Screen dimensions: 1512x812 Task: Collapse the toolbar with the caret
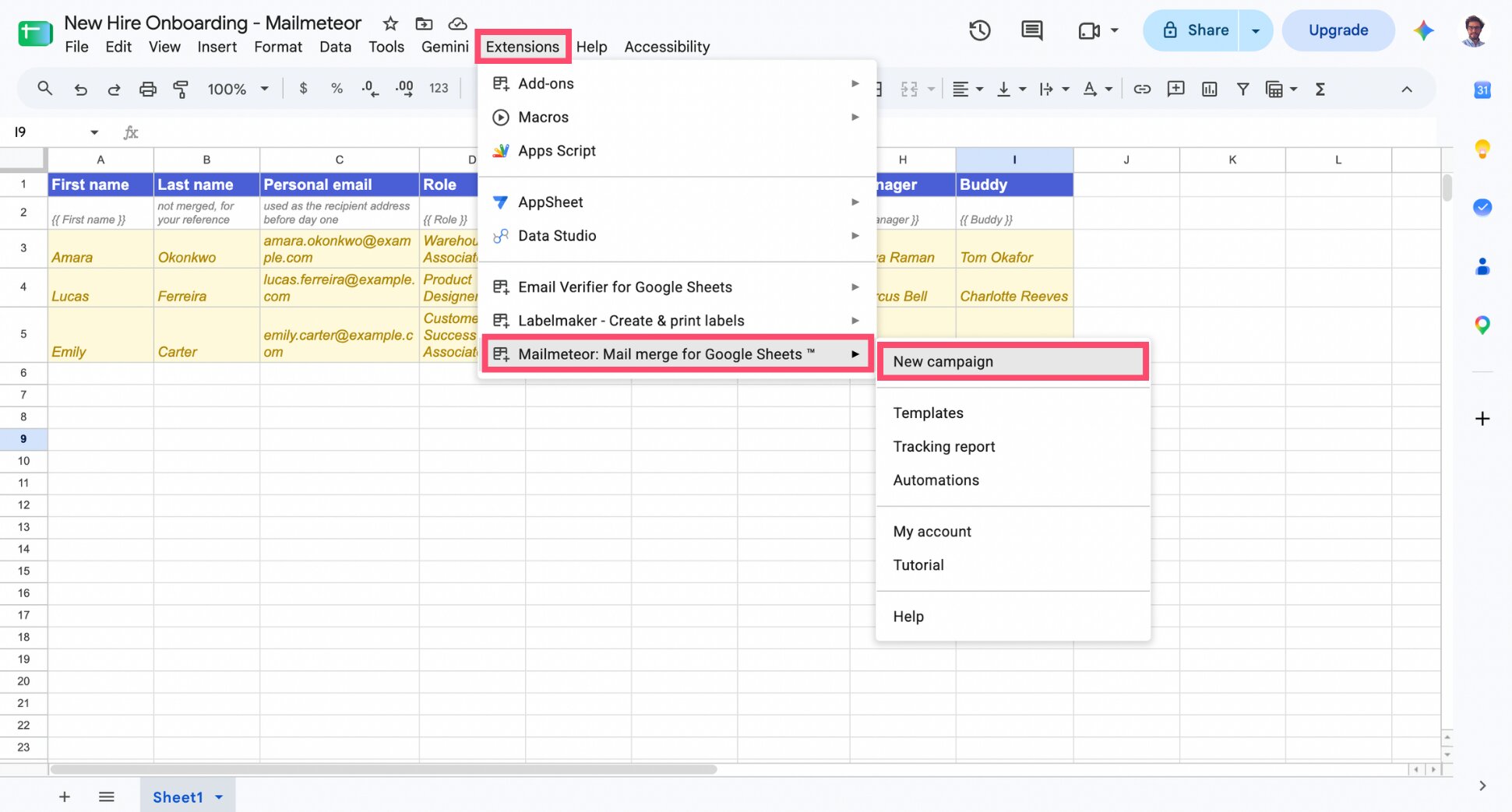click(1406, 90)
